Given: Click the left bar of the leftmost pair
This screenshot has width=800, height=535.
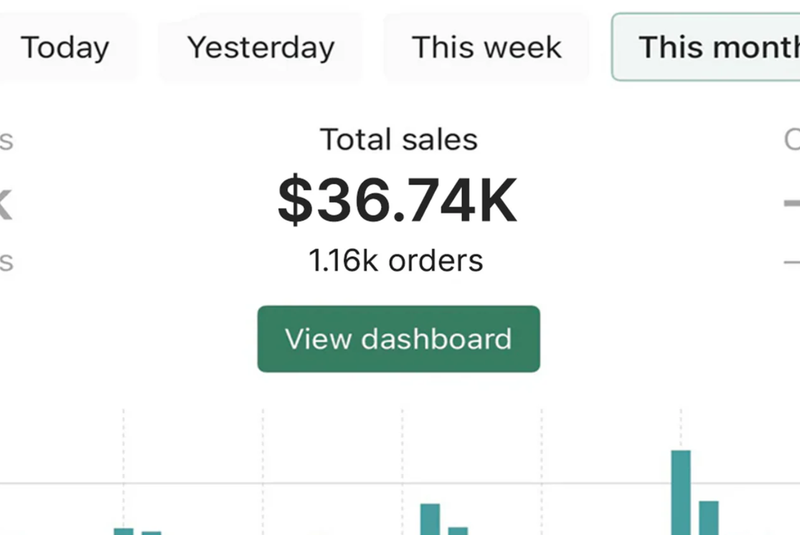Looking at the screenshot, I should (x=123, y=531).
